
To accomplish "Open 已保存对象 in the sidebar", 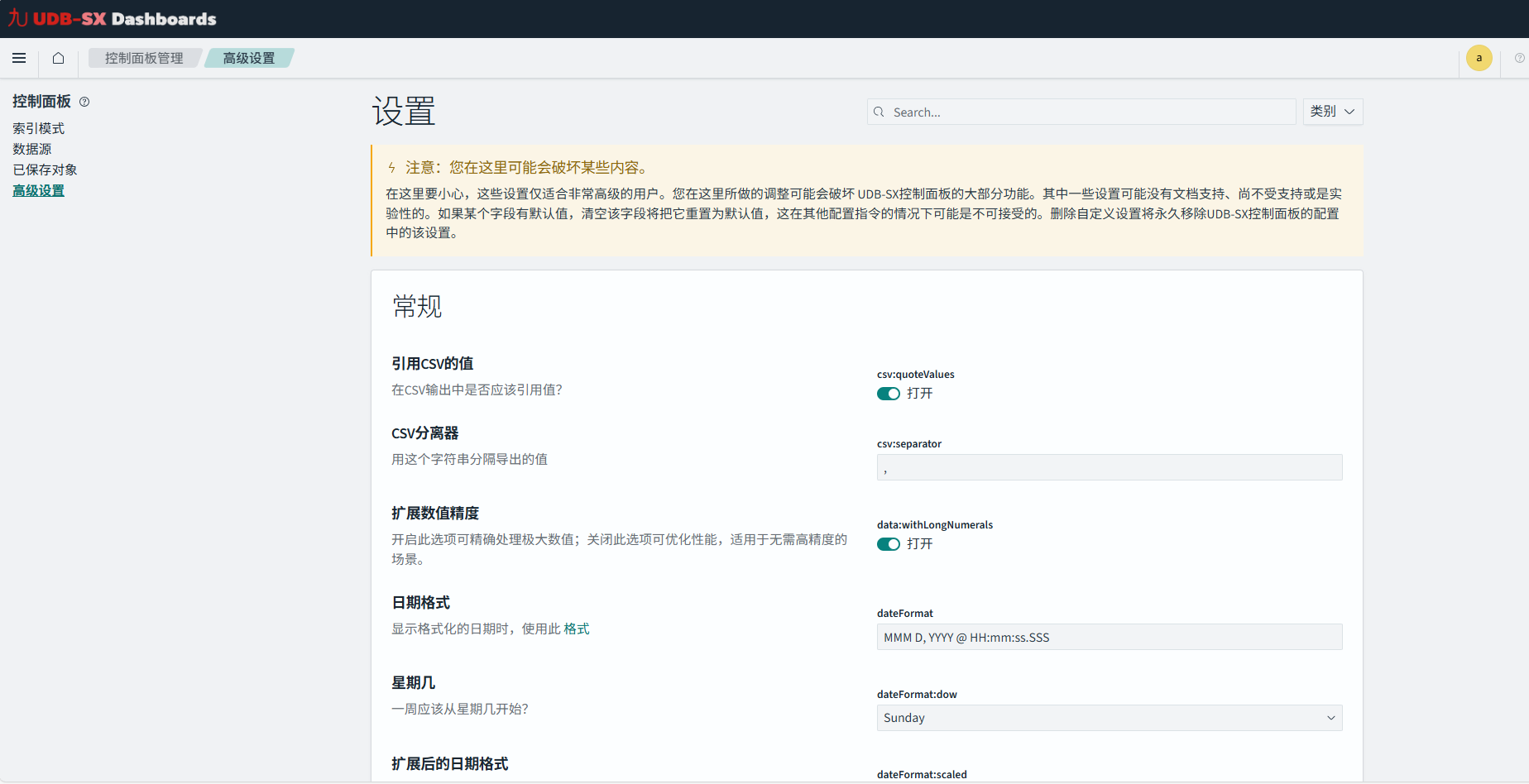I will pos(45,170).
